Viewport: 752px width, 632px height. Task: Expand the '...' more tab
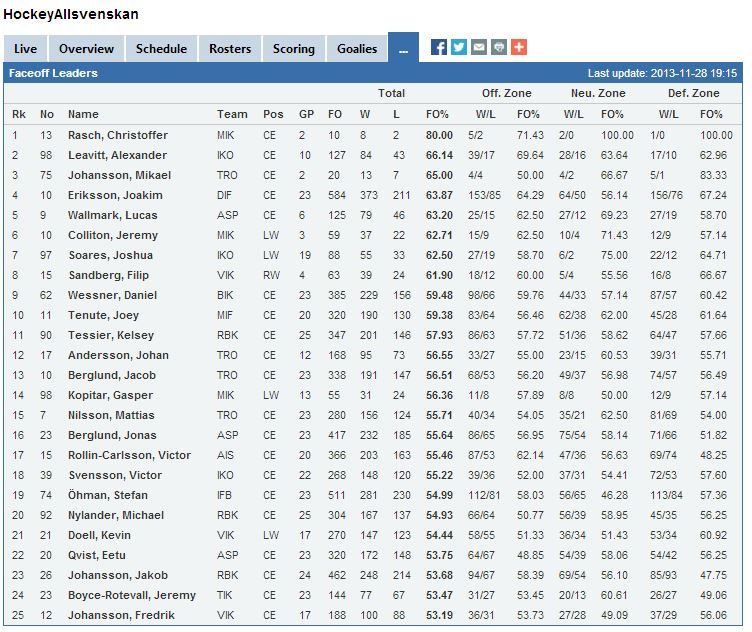(x=403, y=49)
